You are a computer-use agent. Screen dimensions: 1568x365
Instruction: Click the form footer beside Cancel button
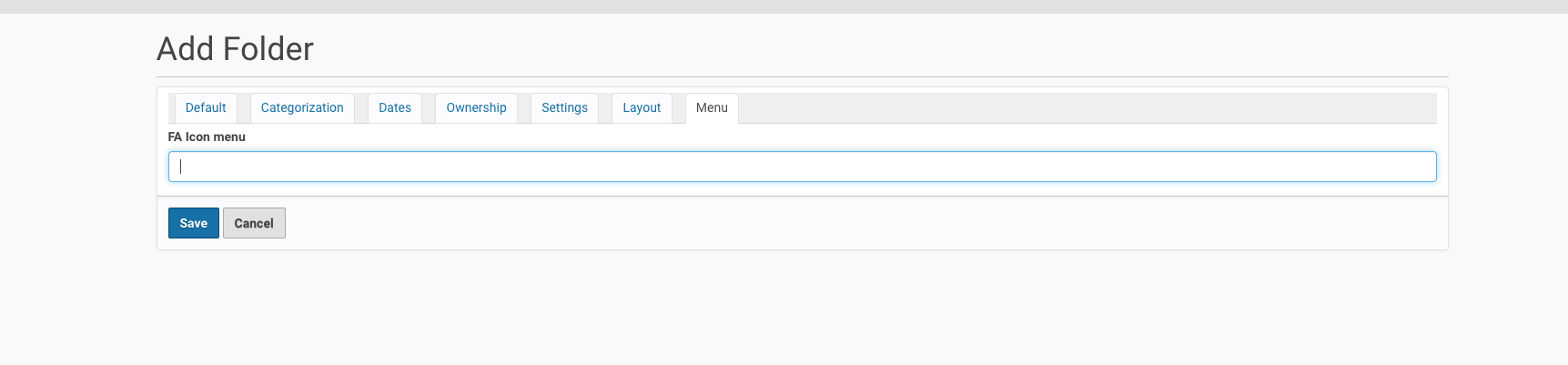(x=865, y=223)
